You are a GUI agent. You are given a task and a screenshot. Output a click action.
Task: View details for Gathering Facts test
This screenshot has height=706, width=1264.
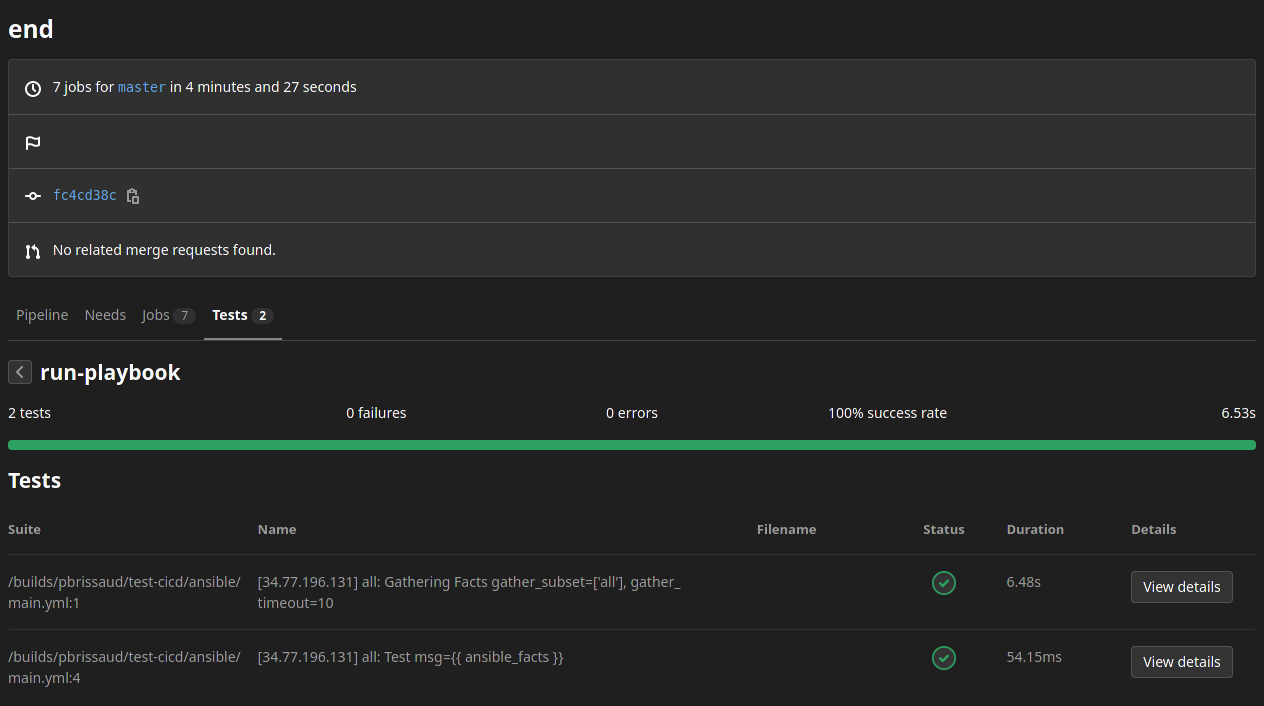point(1182,587)
